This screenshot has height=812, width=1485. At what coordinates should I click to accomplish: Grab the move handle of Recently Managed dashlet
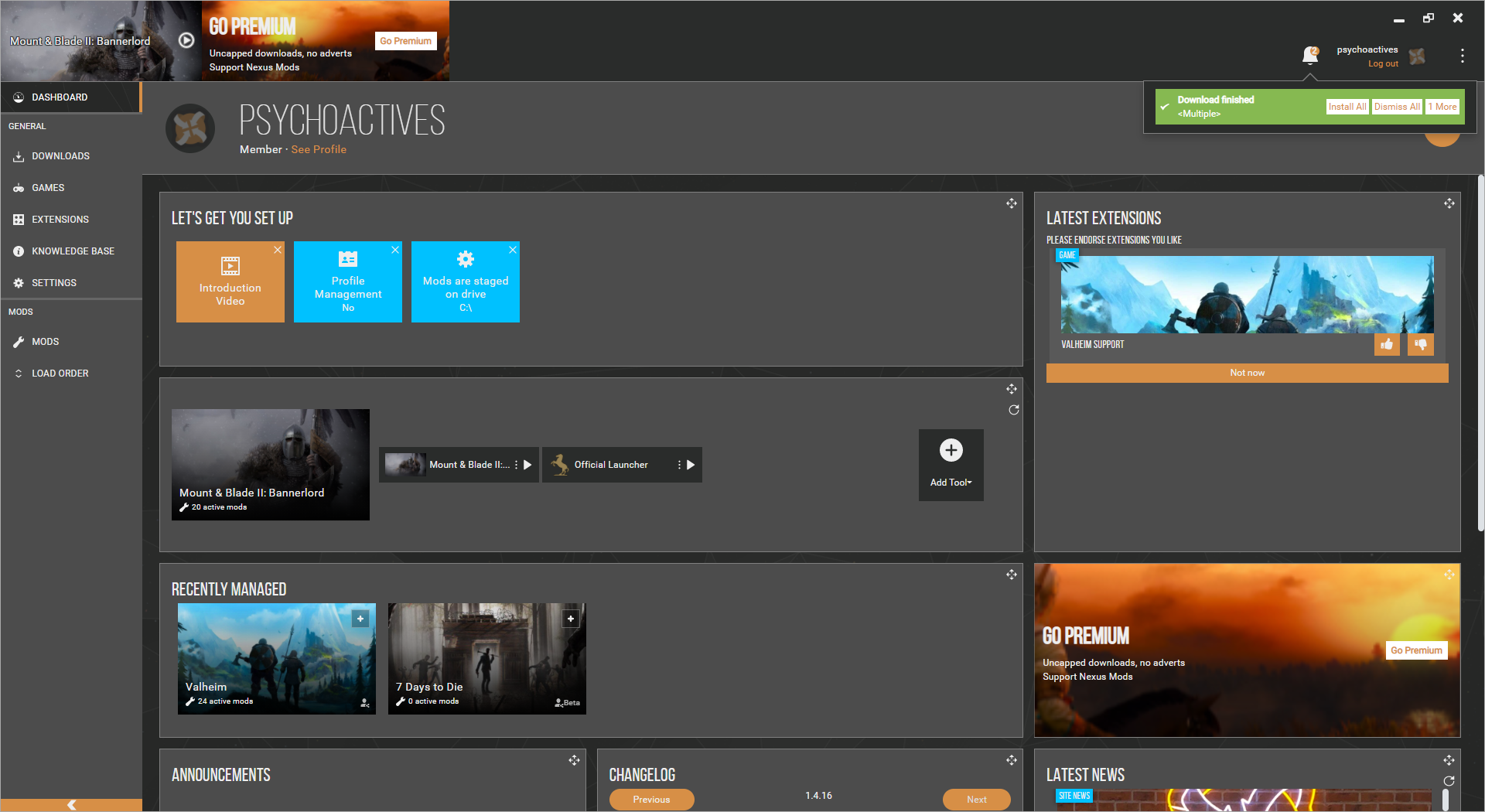point(1012,575)
